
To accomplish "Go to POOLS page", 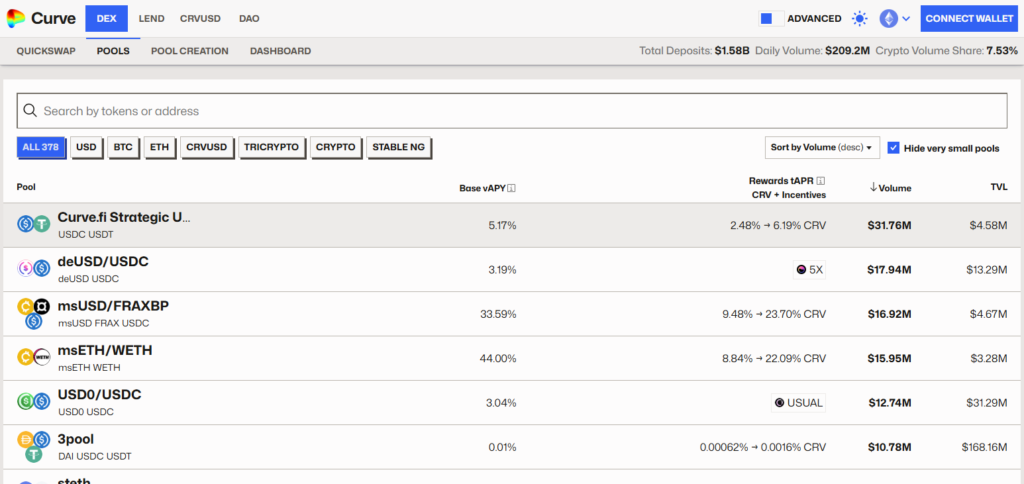I will [113, 51].
